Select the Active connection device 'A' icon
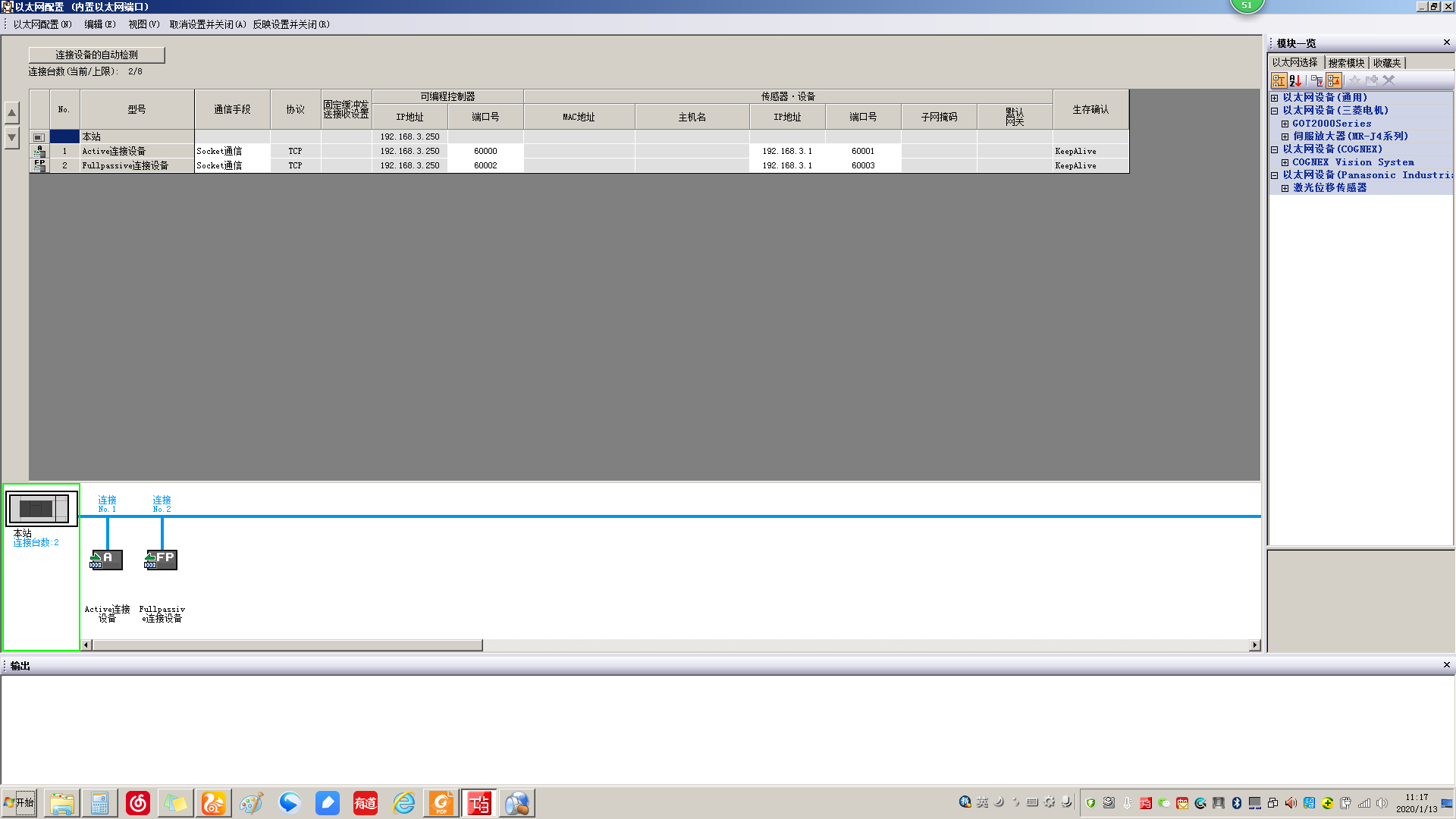Screen dimensions: 1456x819 [107, 560]
